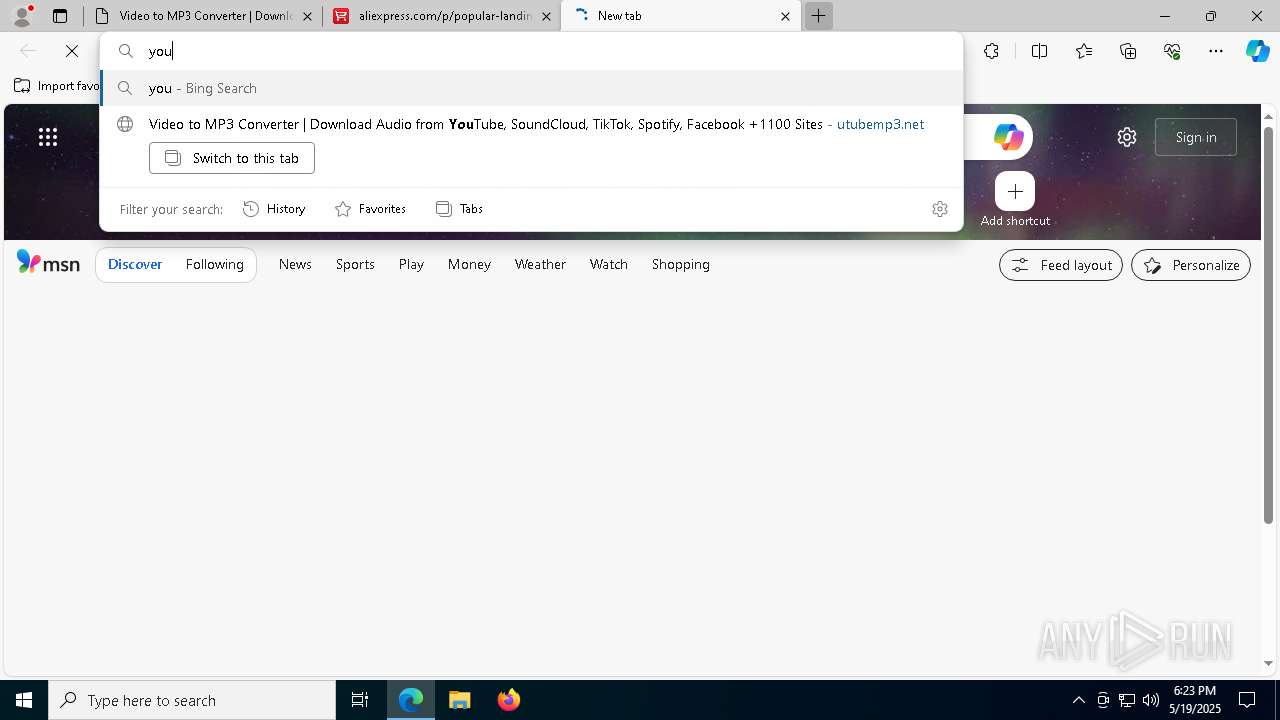1280x720 pixels.
Task: Click Add shortcut plus button
Action: tap(1015, 191)
